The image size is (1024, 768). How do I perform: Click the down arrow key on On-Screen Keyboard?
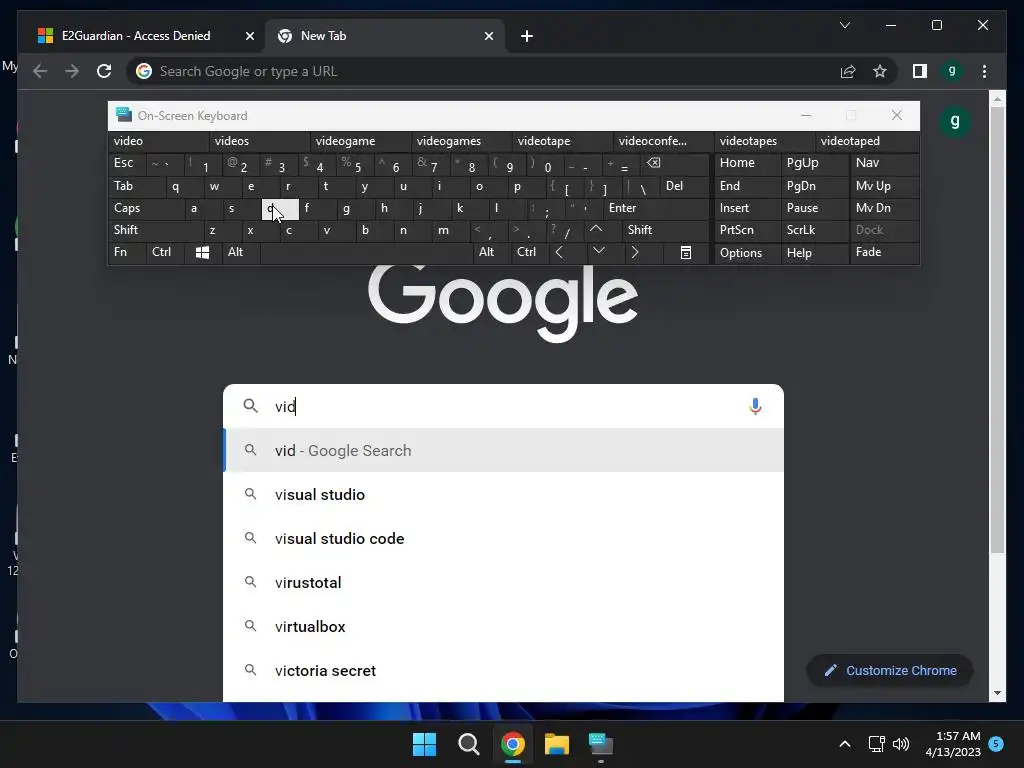tap(598, 252)
